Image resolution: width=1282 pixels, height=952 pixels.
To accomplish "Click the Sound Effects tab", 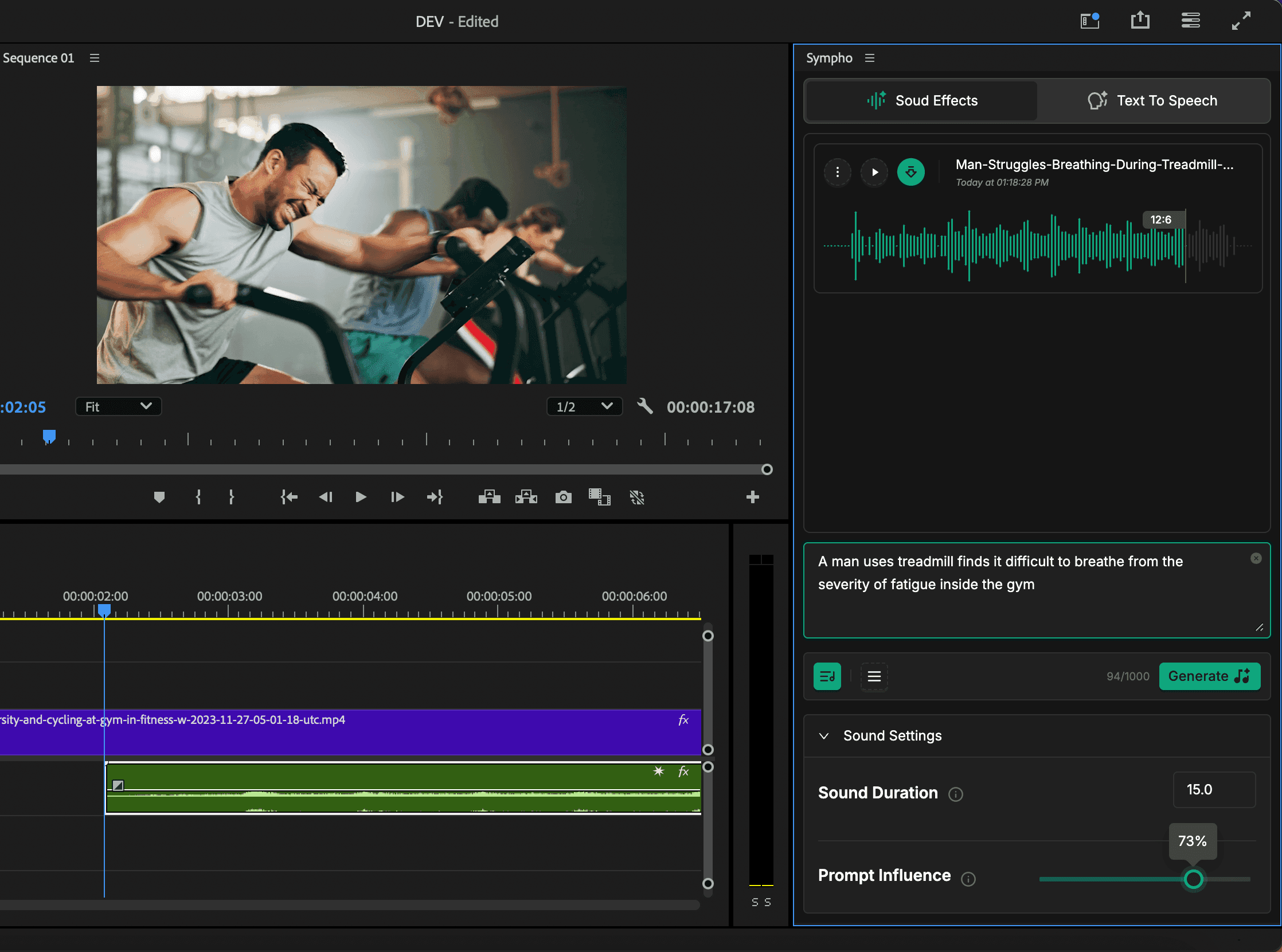I will [x=920, y=99].
